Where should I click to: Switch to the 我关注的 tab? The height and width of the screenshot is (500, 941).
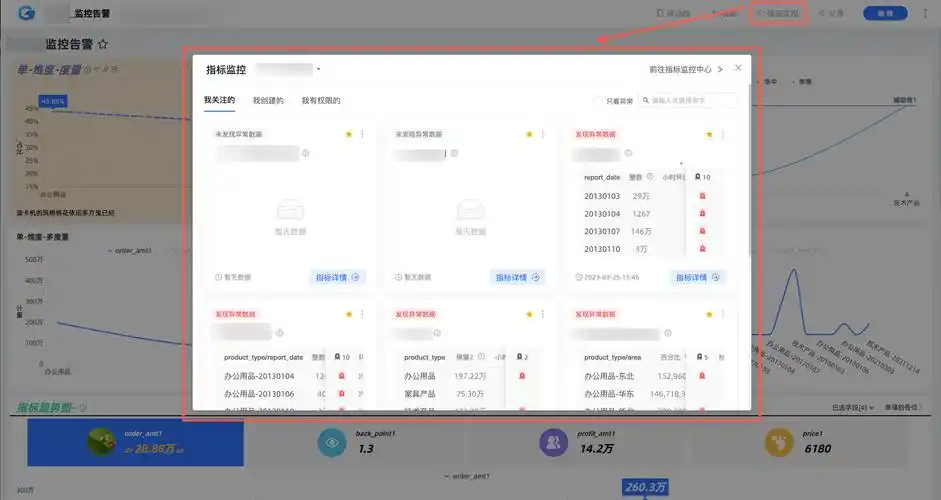point(219,100)
